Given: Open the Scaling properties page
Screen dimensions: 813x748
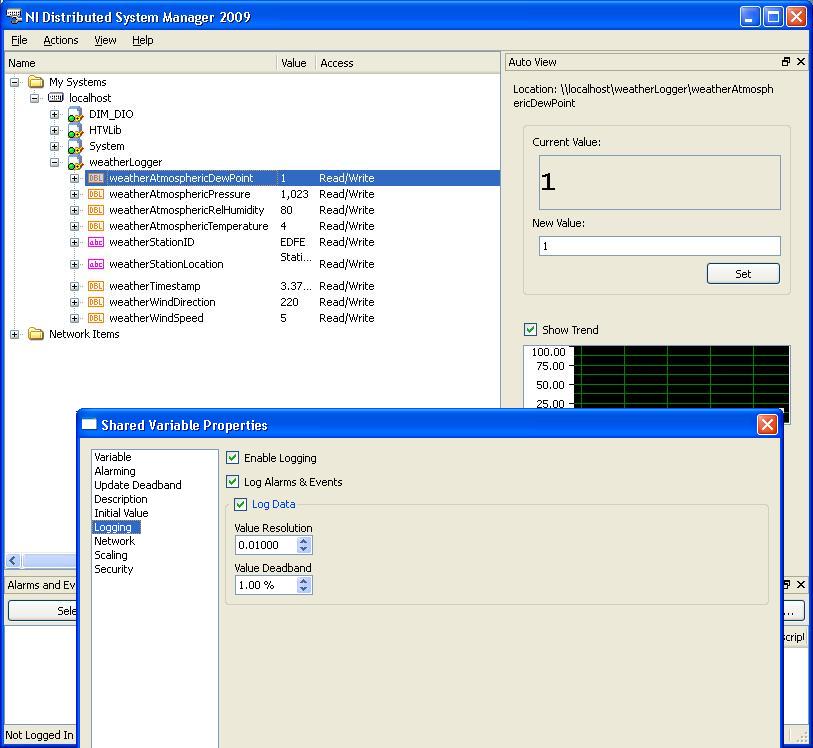Looking at the screenshot, I should pos(110,555).
